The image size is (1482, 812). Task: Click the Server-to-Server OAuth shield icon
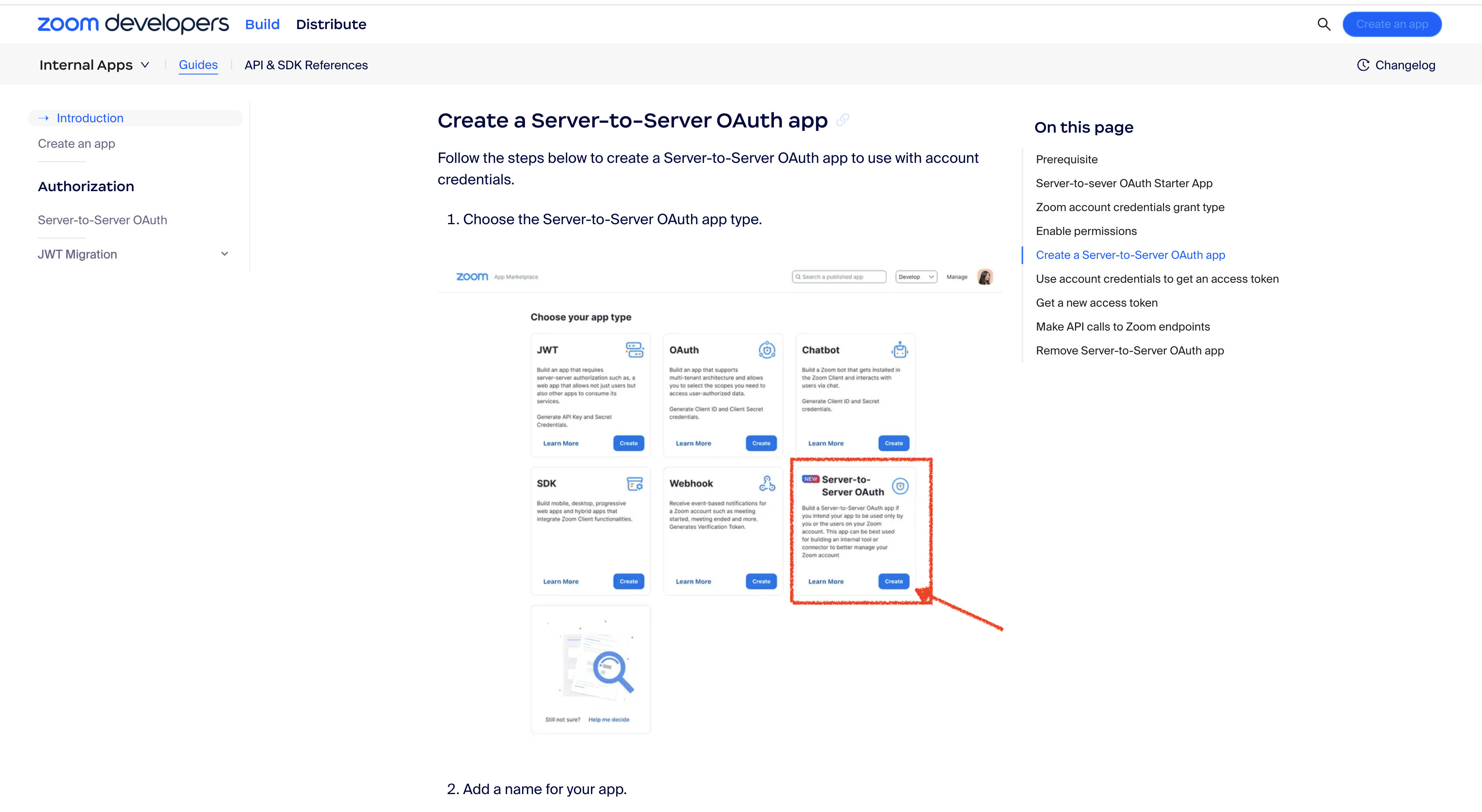click(x=901, y=486)
